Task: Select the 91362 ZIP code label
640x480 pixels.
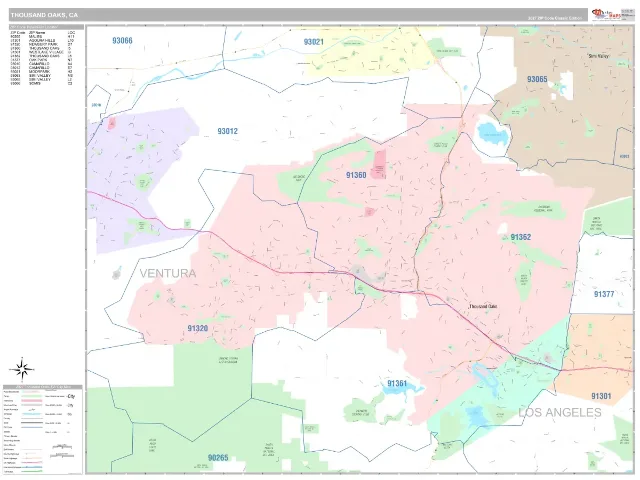Action: (x=521, y=237)
